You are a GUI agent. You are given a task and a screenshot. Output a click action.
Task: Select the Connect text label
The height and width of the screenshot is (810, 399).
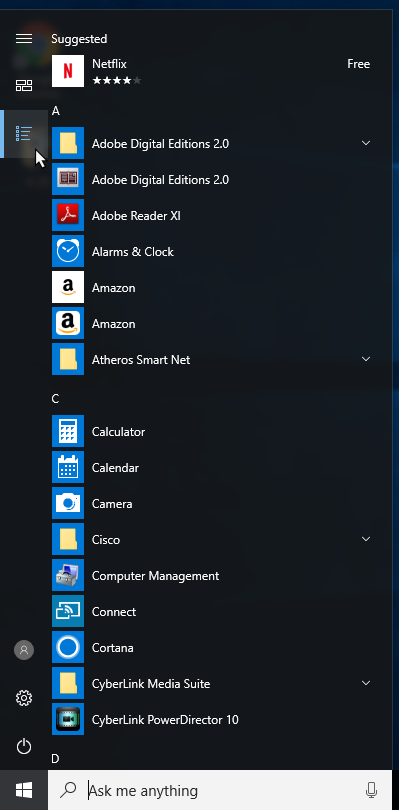tap(114, 612)
